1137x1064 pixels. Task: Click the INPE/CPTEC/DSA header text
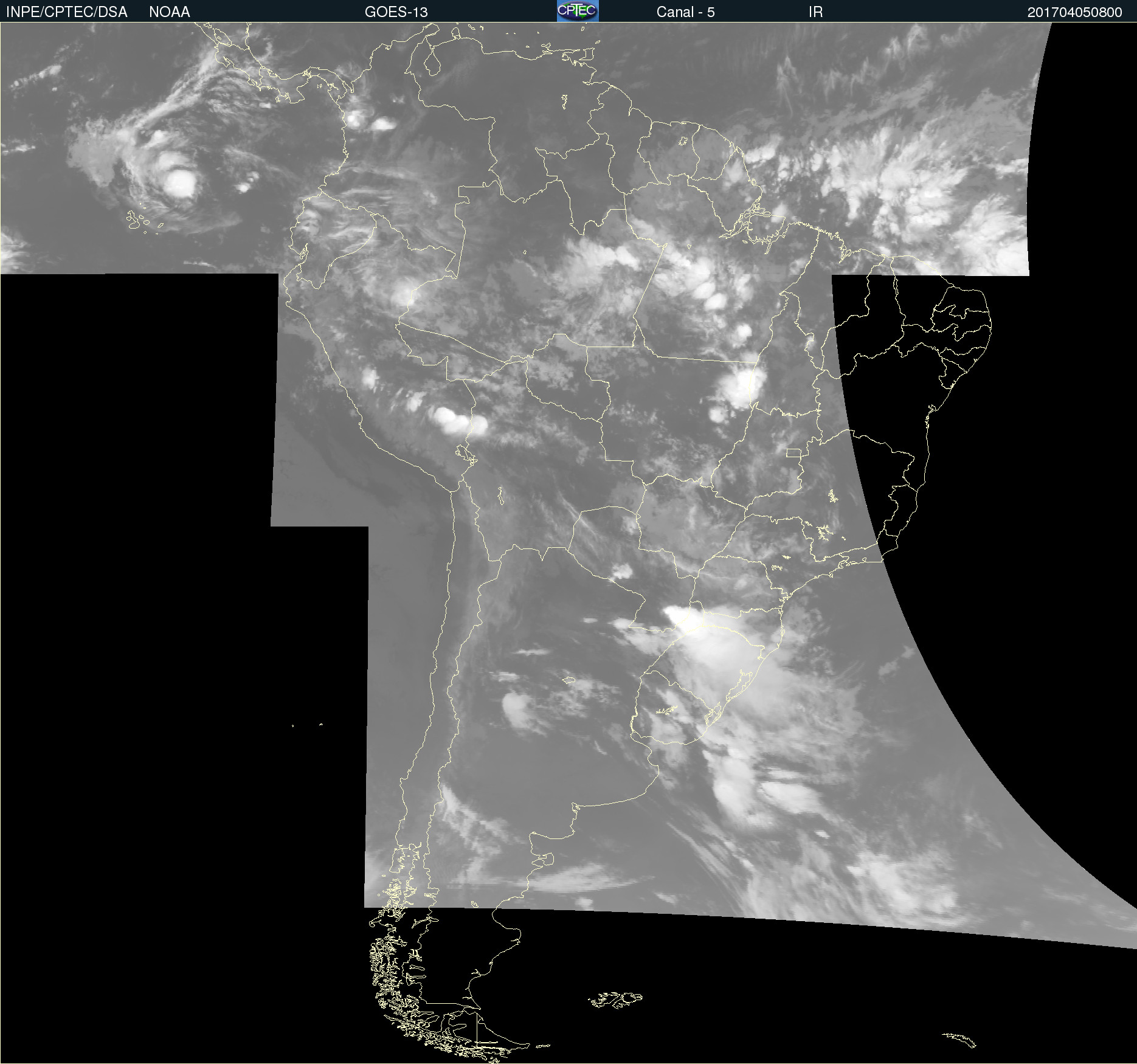(66, 12)
